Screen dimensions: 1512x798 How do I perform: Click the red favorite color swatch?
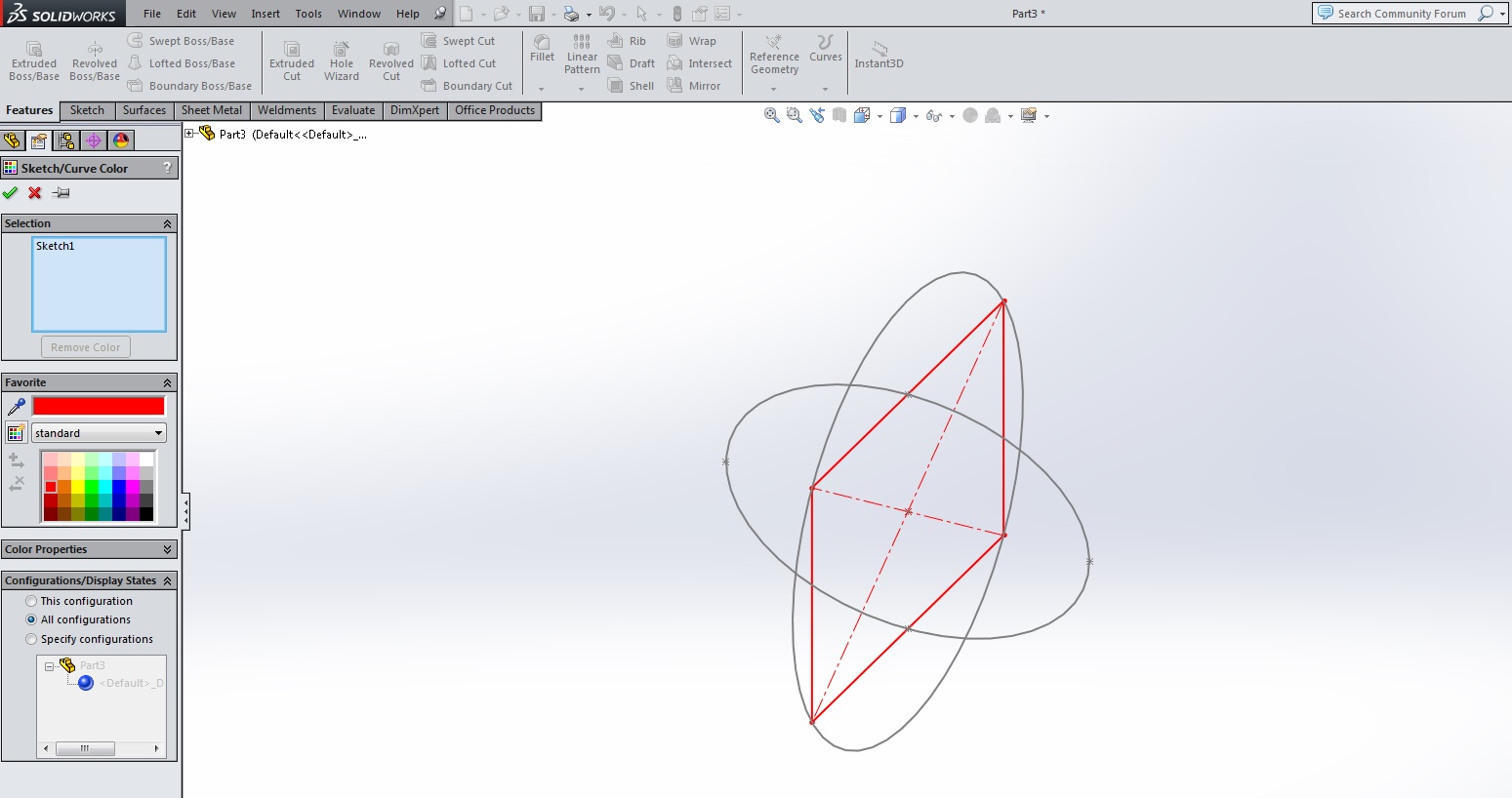[99, 406]
